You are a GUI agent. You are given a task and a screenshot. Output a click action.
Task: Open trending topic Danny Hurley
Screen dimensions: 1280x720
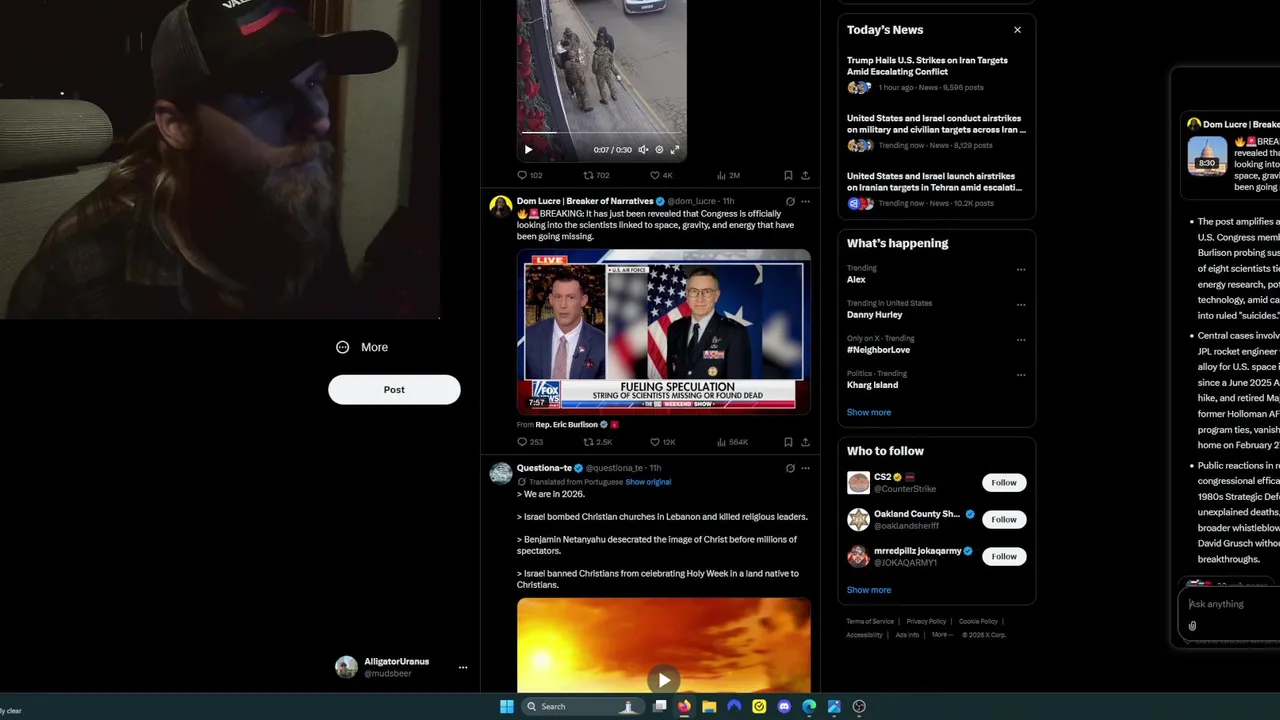(874, 315)
